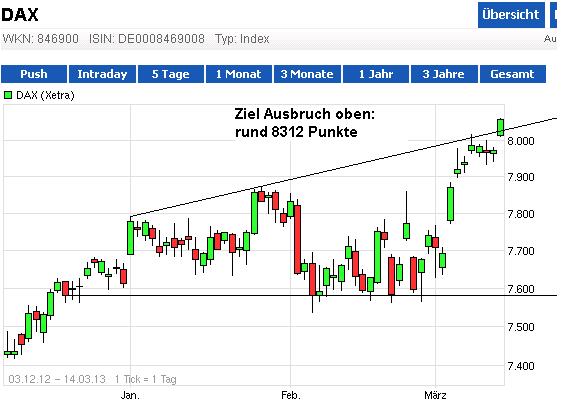
Task: Click the long red candle after Feb.
Action: click(x=297, y=239)
